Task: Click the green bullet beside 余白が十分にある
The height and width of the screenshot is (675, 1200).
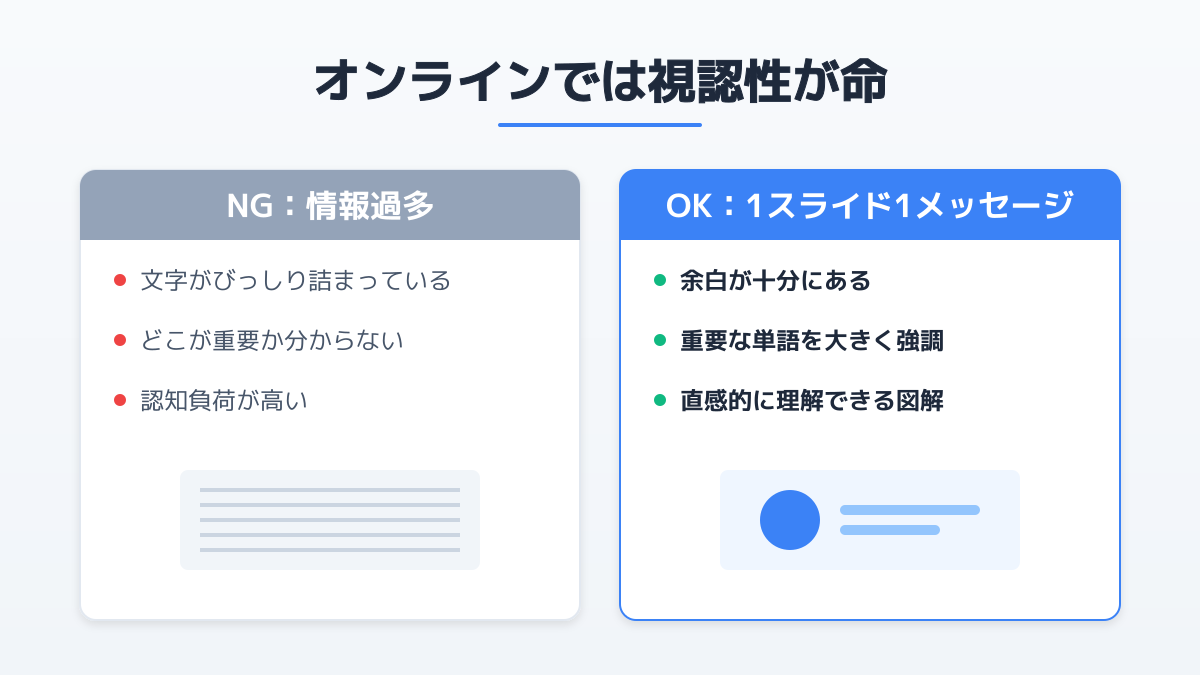Action: pyautogui.click(x=659, y=280)
